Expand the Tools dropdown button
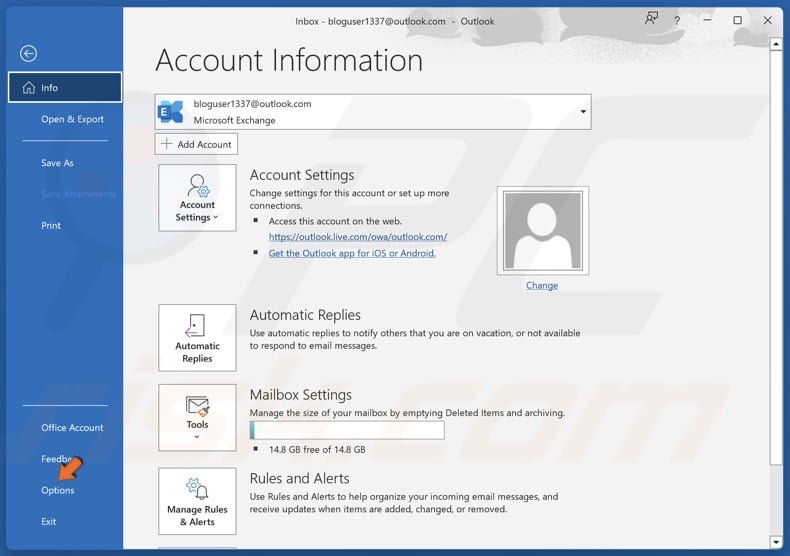Image resolution: width=790 pixels, height=556 pixels. point(197,418)
